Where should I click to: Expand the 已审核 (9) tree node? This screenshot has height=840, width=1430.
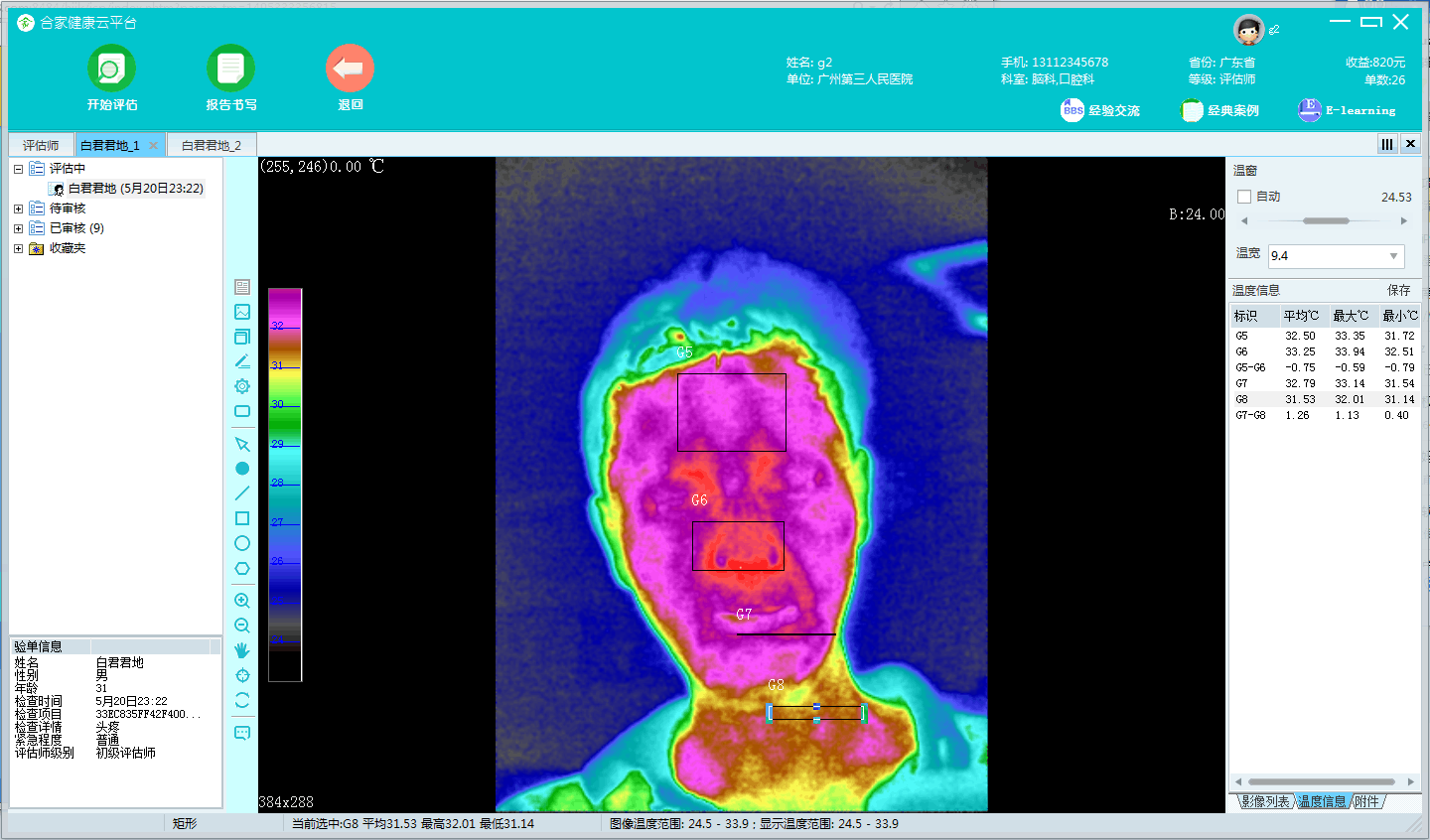[x=18, y=228]
